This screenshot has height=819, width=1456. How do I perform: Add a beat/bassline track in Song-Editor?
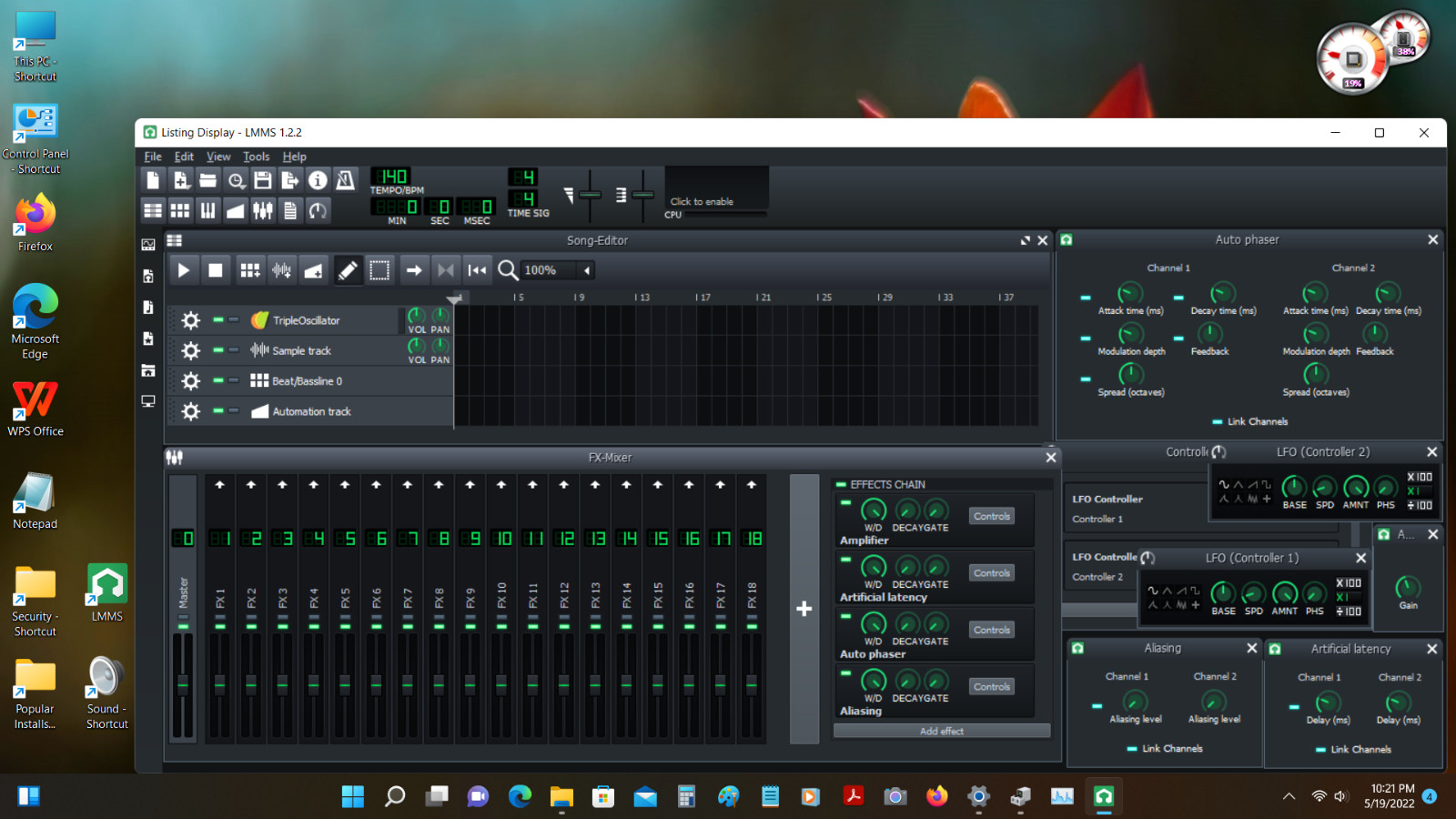[x=249, y=270]
